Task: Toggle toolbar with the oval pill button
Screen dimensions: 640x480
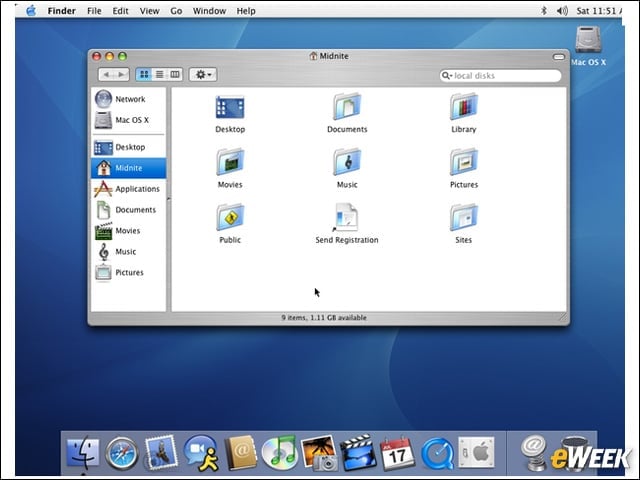Action: pyautogui.click(x=559, y=57)
